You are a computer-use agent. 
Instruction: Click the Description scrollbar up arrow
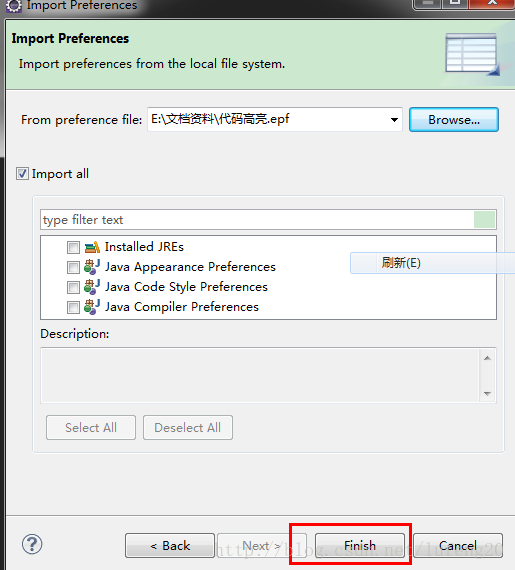click(x=487, y=358)
